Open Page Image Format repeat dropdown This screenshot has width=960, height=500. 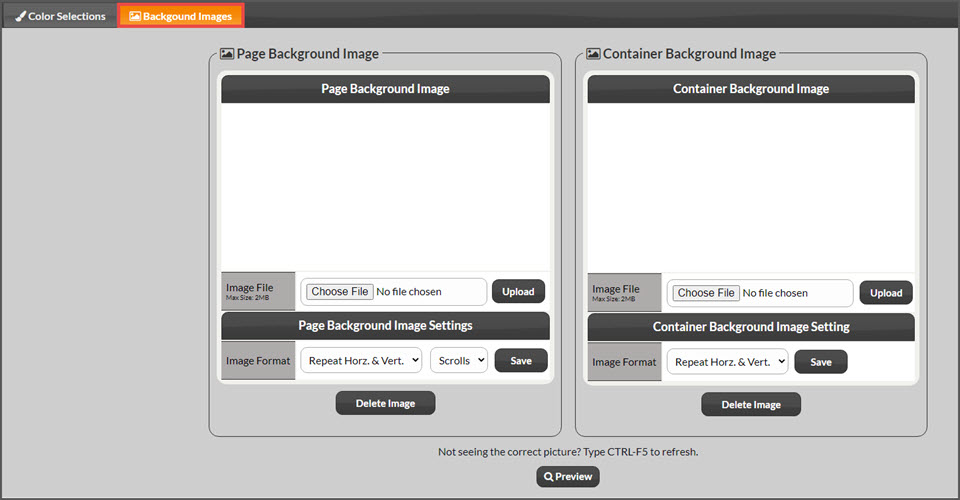[x=361, y=360]
